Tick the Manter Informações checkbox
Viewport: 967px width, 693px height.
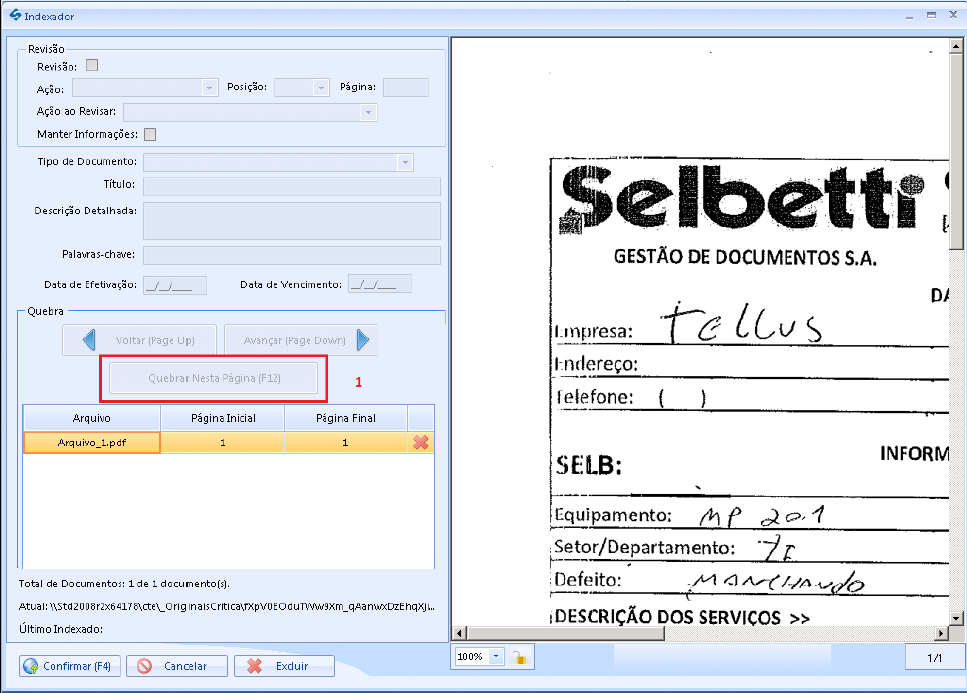pyautogui.click(x=150, y=134)
